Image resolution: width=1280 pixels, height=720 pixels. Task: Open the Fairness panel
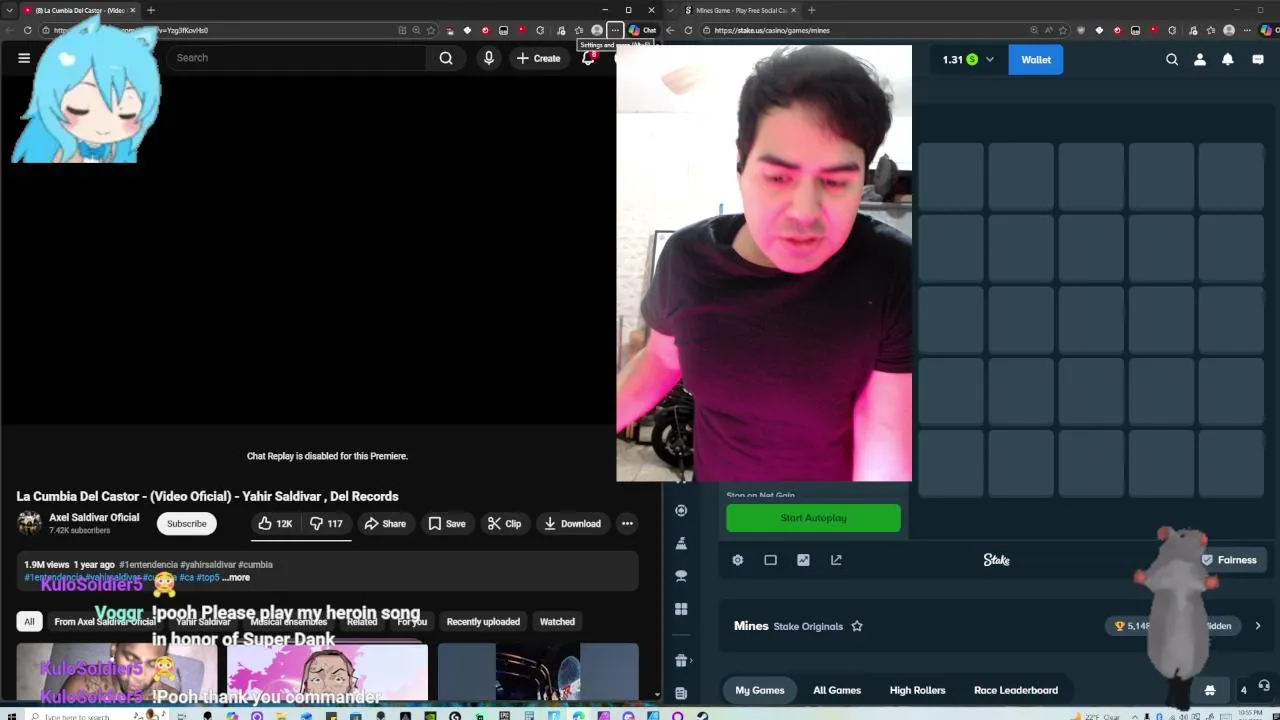point(1229,560)
